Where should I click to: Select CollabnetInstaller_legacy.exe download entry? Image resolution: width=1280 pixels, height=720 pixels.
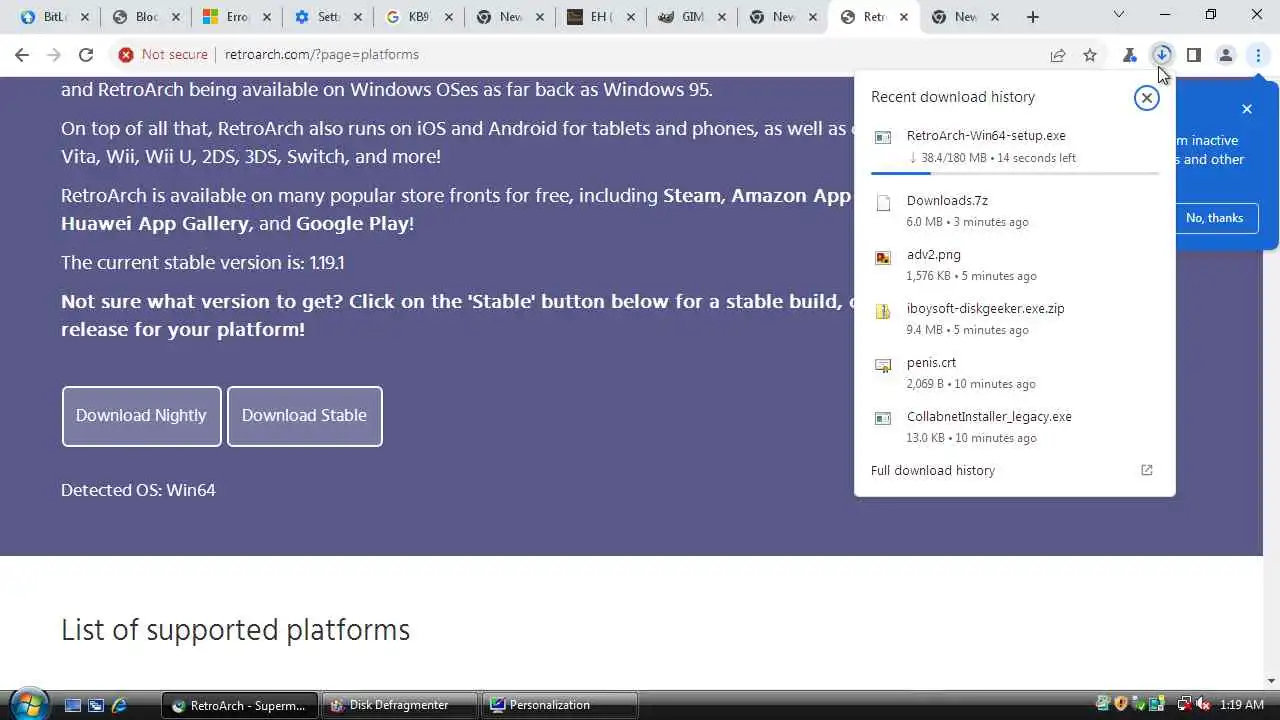pyautogui.click(x=1015, y=426)
